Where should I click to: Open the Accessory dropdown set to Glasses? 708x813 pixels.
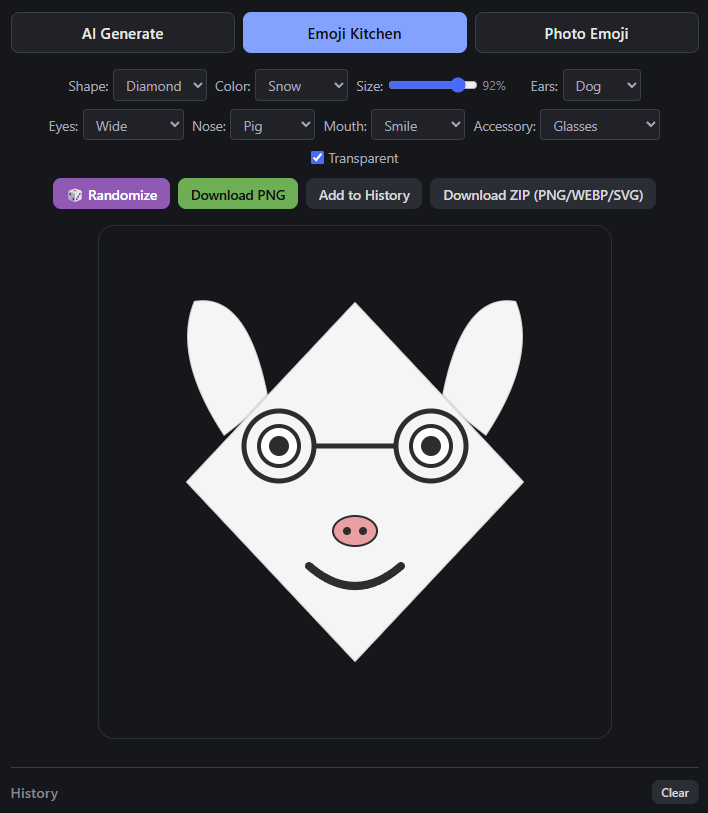pos(600,125)
